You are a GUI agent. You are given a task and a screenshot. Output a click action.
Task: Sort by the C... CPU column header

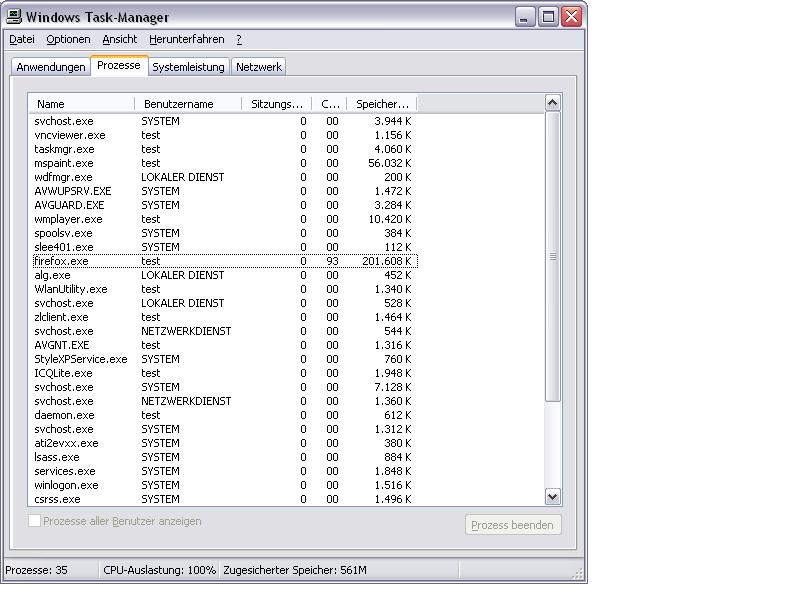(x=330, y=104)
